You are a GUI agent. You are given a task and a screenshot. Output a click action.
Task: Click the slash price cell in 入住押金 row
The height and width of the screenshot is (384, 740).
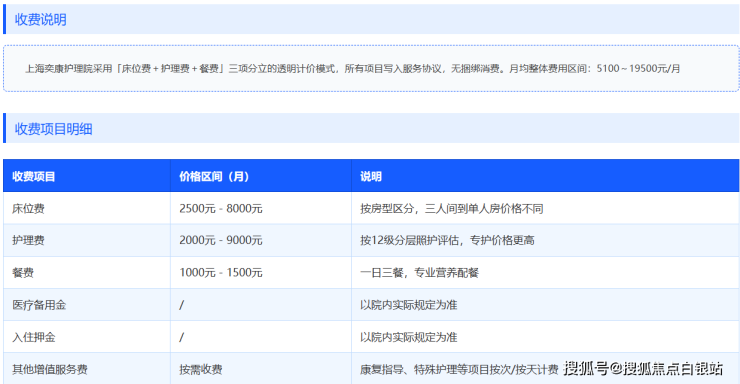pyautogui.click(x=261, y=337)
